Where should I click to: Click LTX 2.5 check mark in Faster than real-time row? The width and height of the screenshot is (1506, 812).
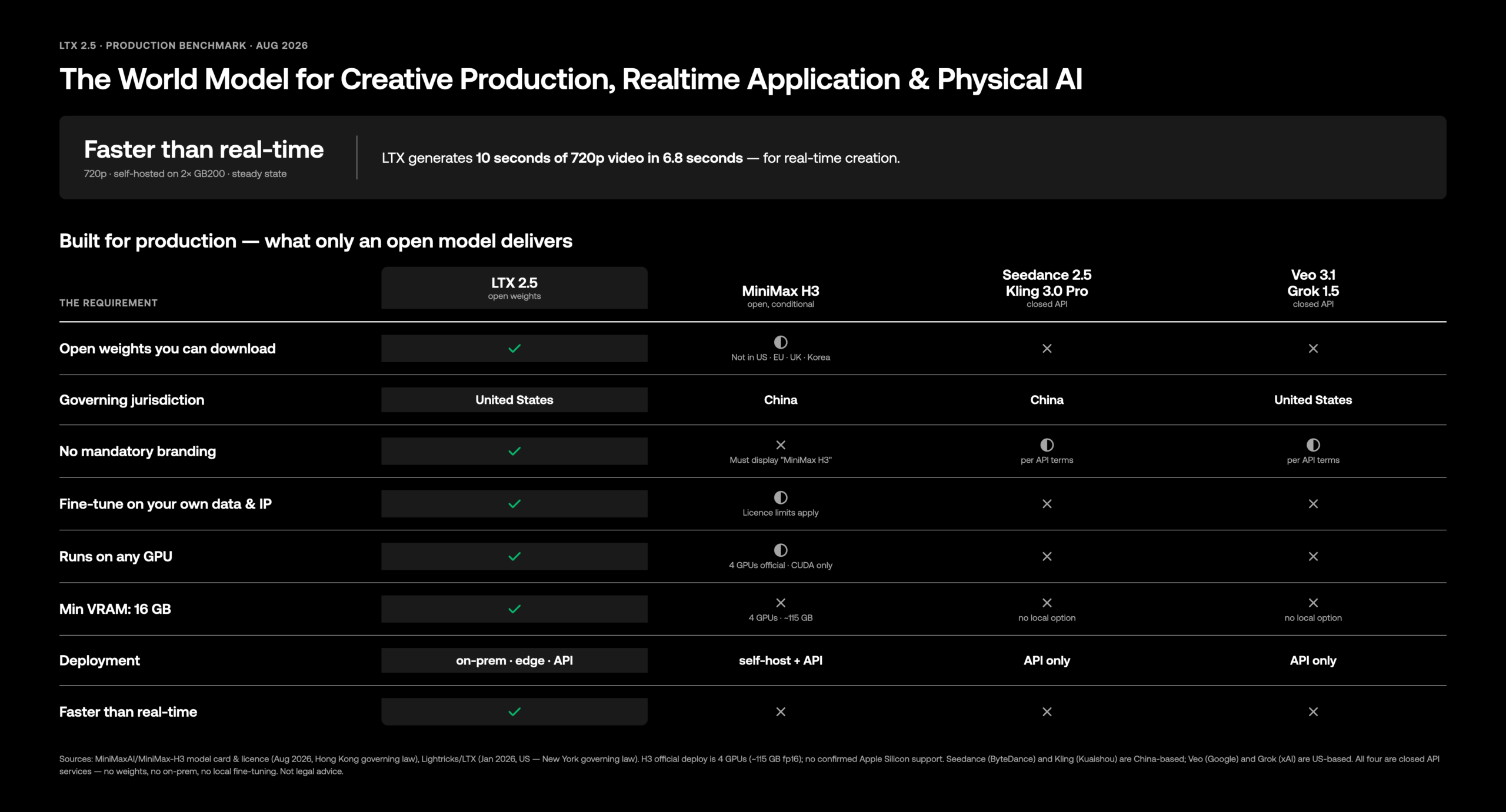click(514, 712)
